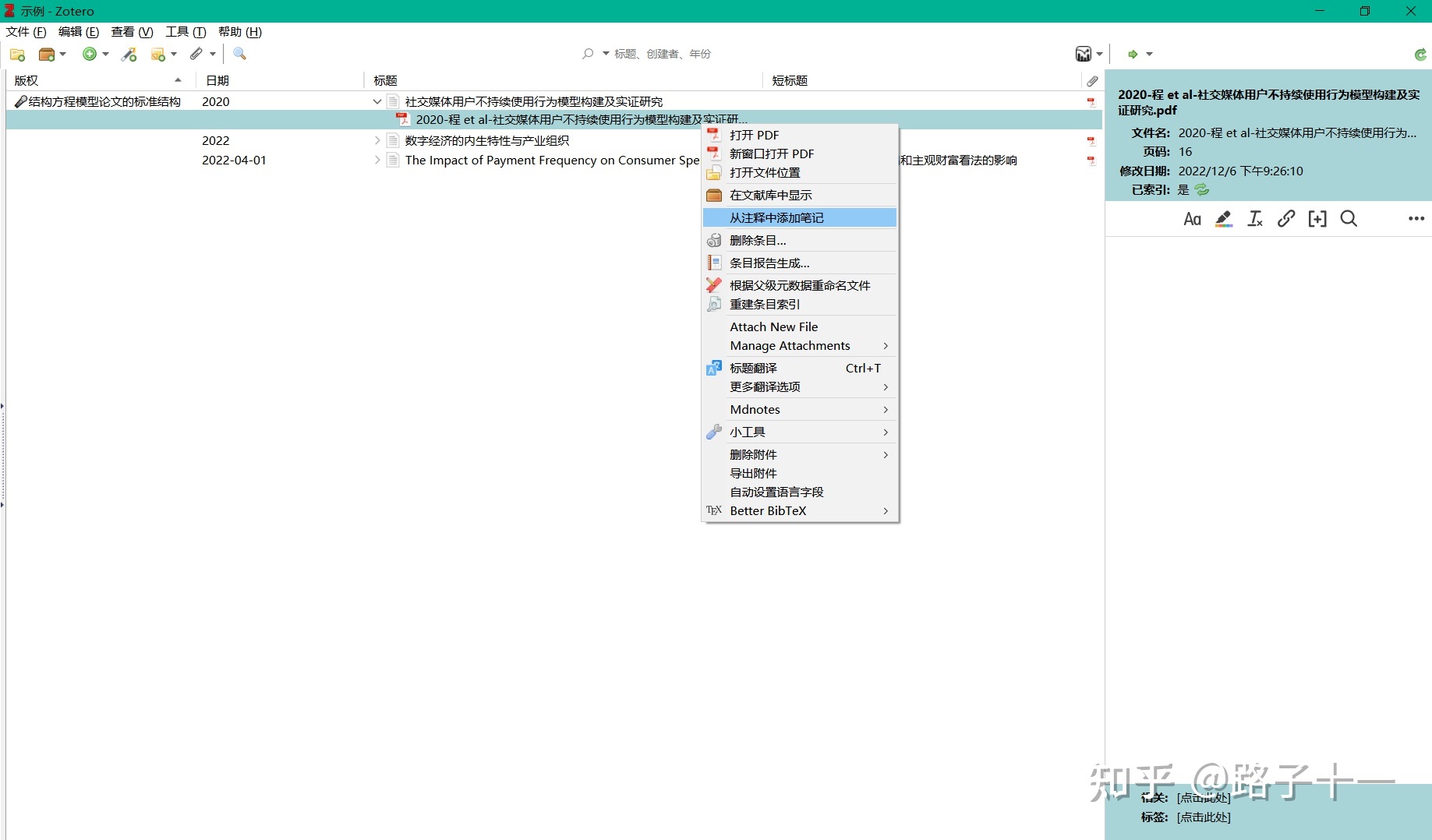Image resolution: width=1432 pixels, height=840 pixels.
Task: Select 重建条目索引 menu entry
Action: click(x=800, y=304)
